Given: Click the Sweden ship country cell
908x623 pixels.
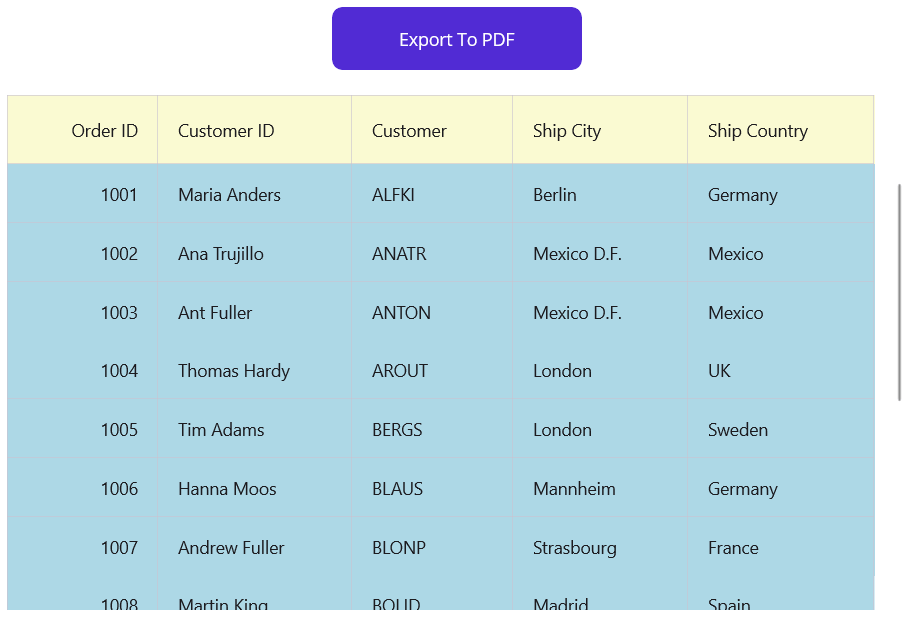Looking at the screenshot, I should pos(738,430).
